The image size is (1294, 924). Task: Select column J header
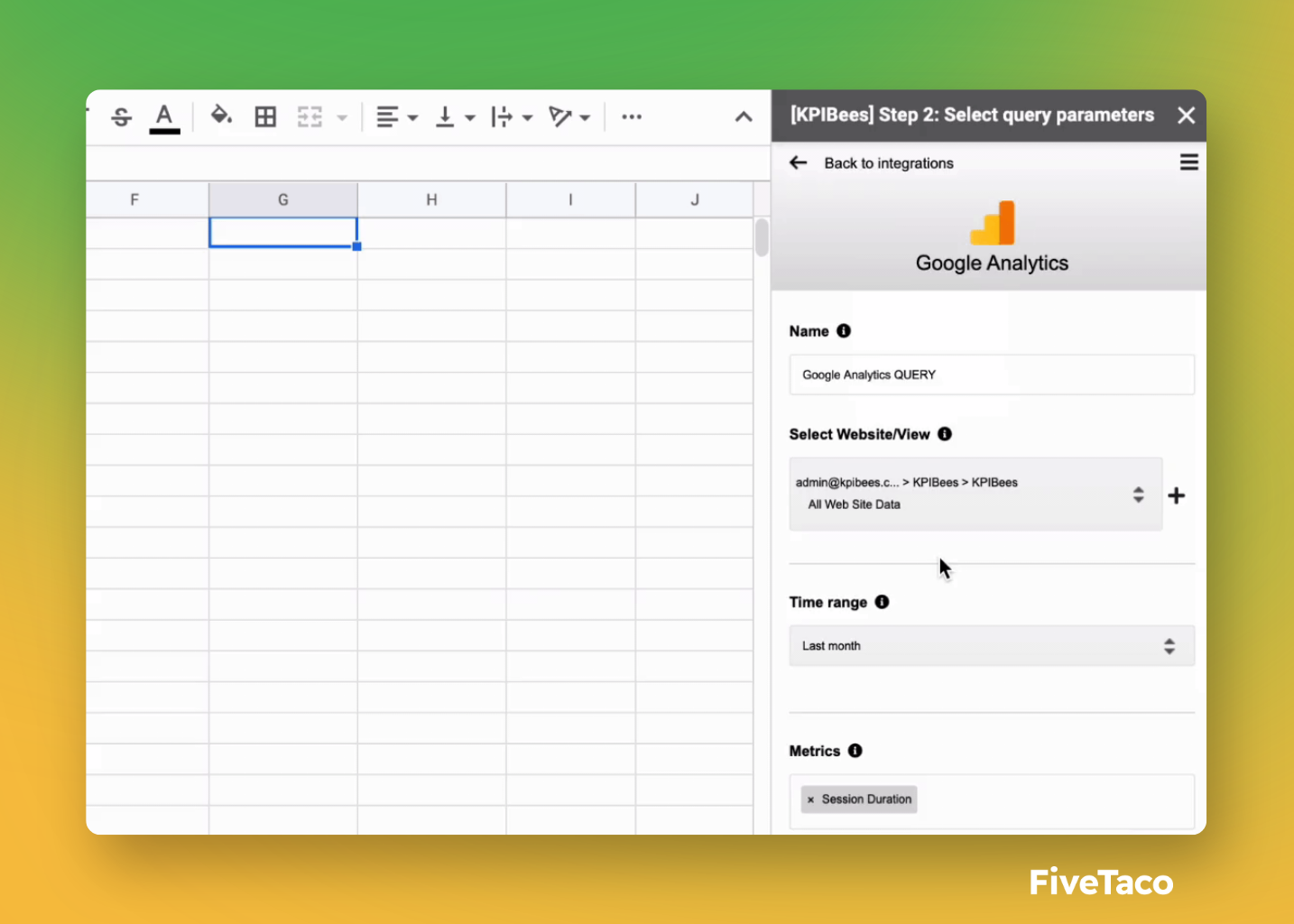[695, 199]
